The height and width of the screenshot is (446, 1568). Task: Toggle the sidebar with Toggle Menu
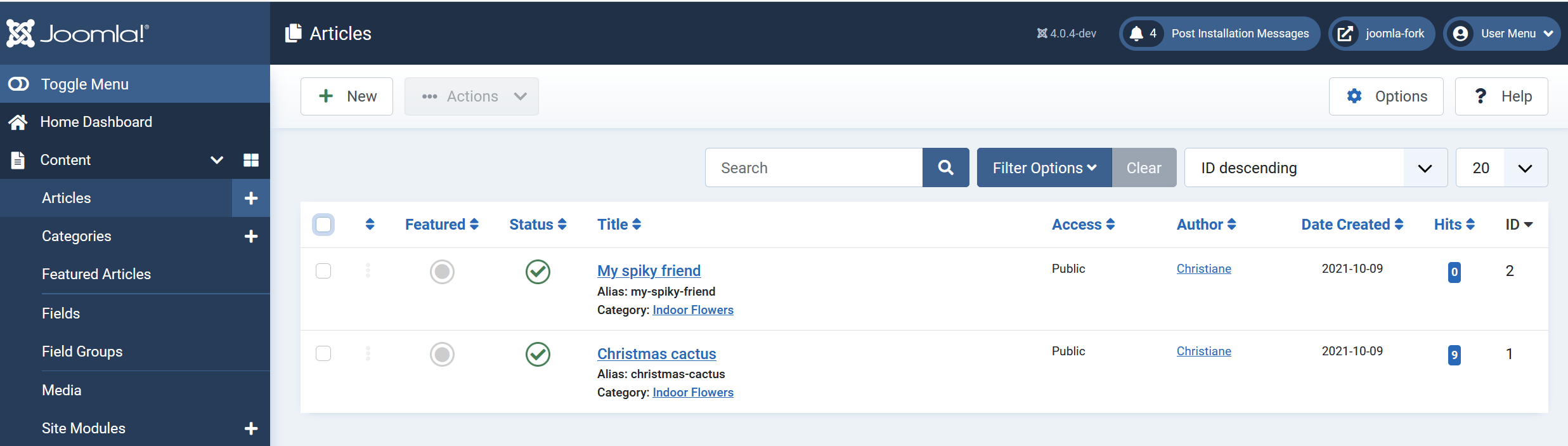pos(85,84)
